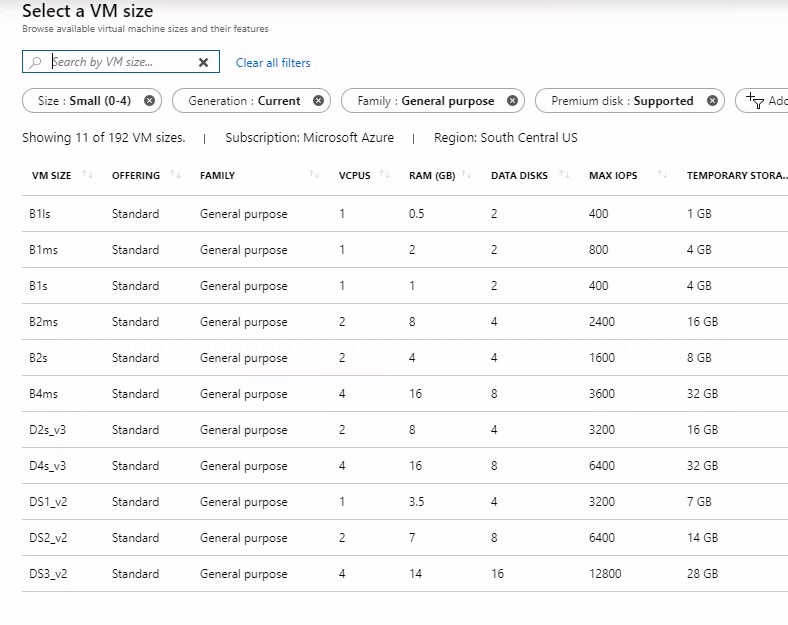Select the DS1_v2 VM size row
Image resolution: width=788 pixels, height=625 pixels.
point(405,502)
